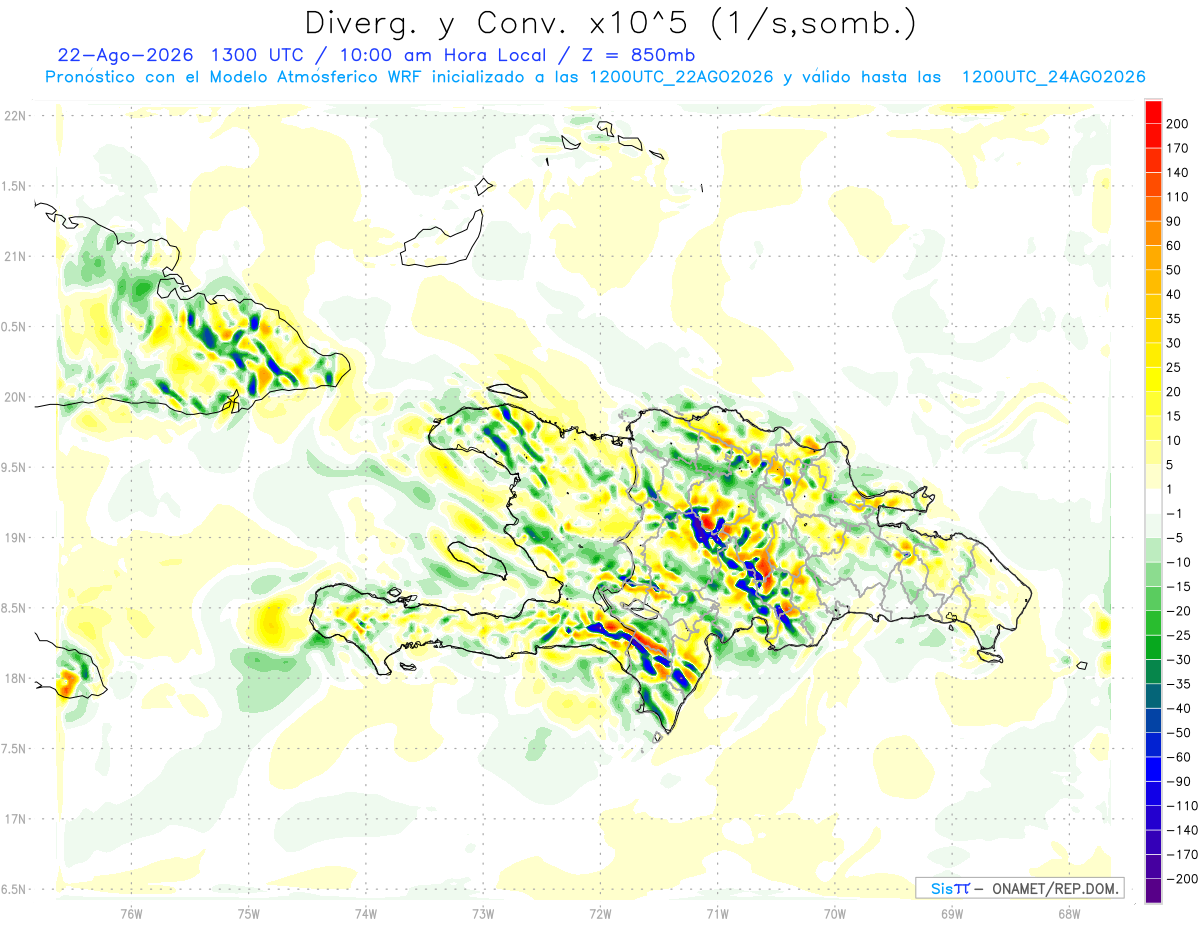Click the title "Diverg. y Conv. x10^5 (1/s,somb.)"
Screen dimensions: 1200x927
click(x=610, y=23)
